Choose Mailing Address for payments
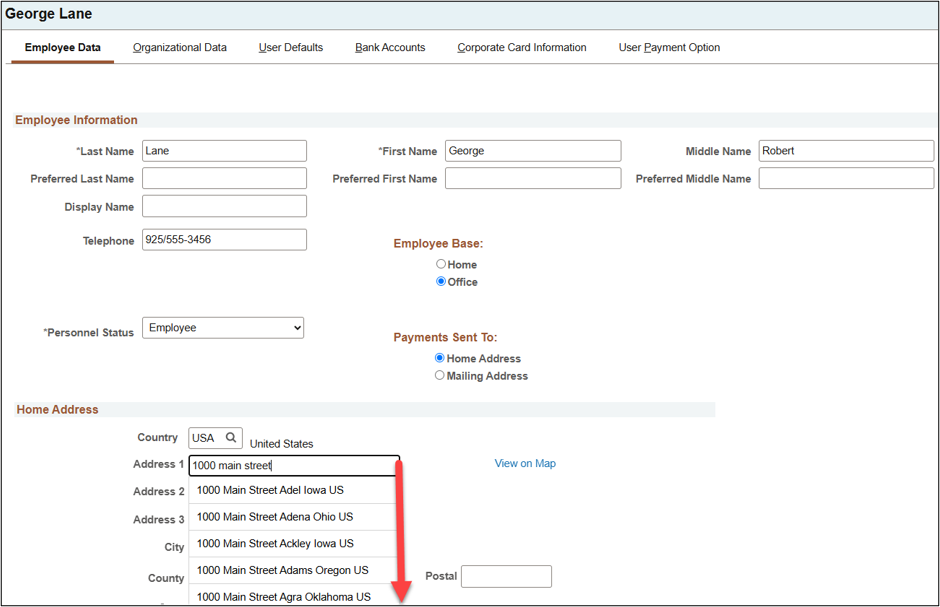The image size is (940, 607). 439,375
